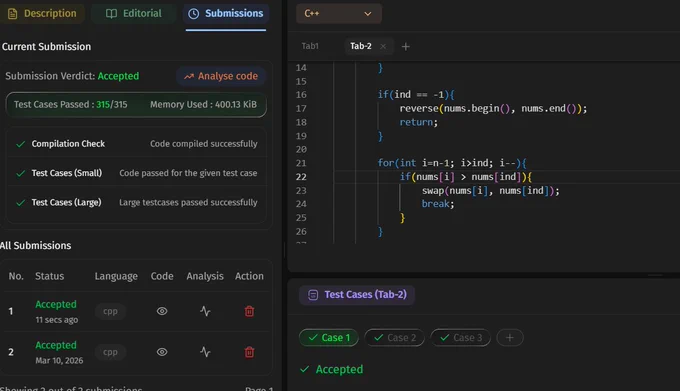The height and width of the screenshot is (391, 680).
Task: Click the 'return;' statement on line 18
Action: click(418, 122)
